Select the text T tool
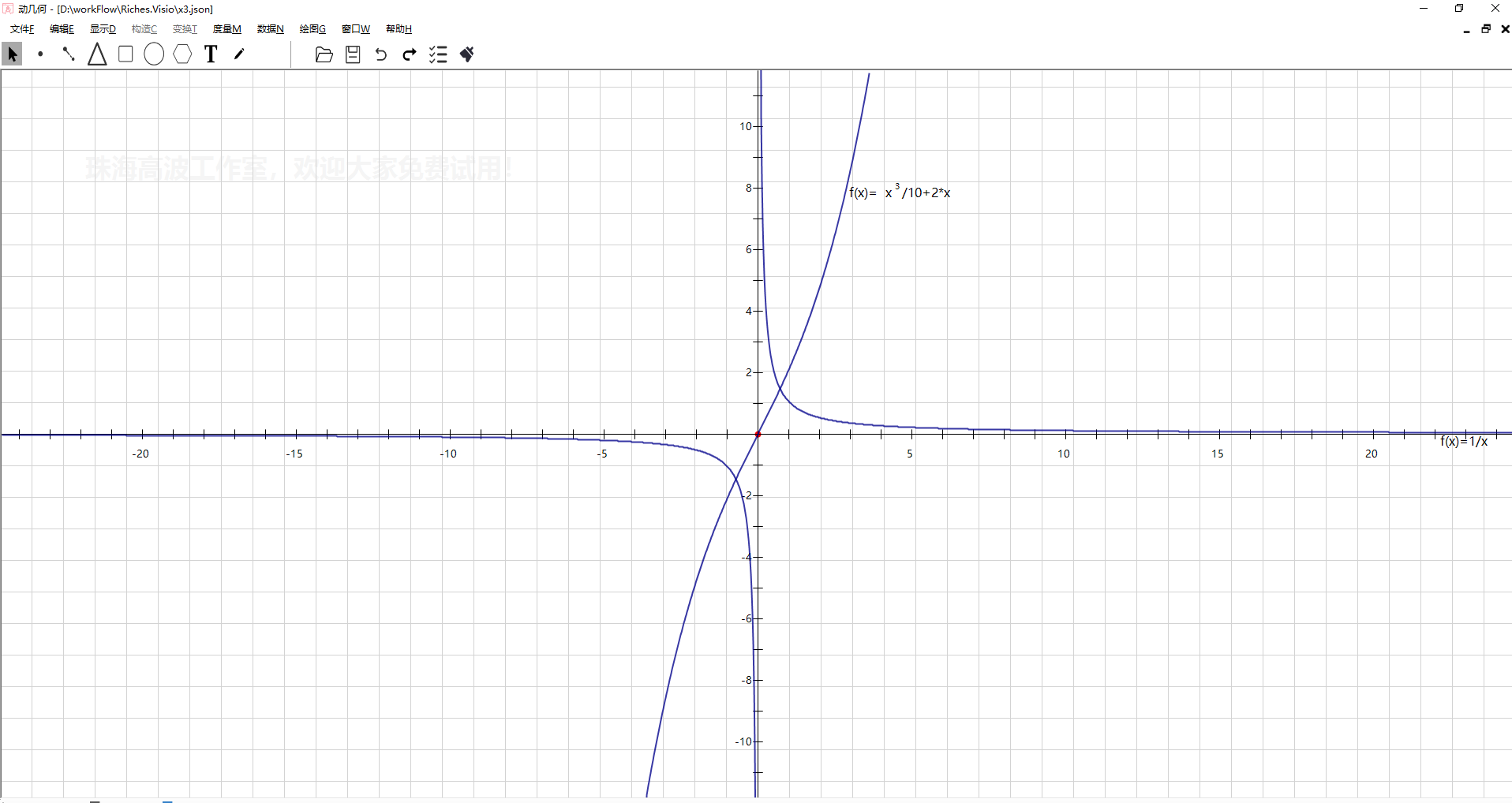The image size is (1512, 803). [x=211, y=54]
